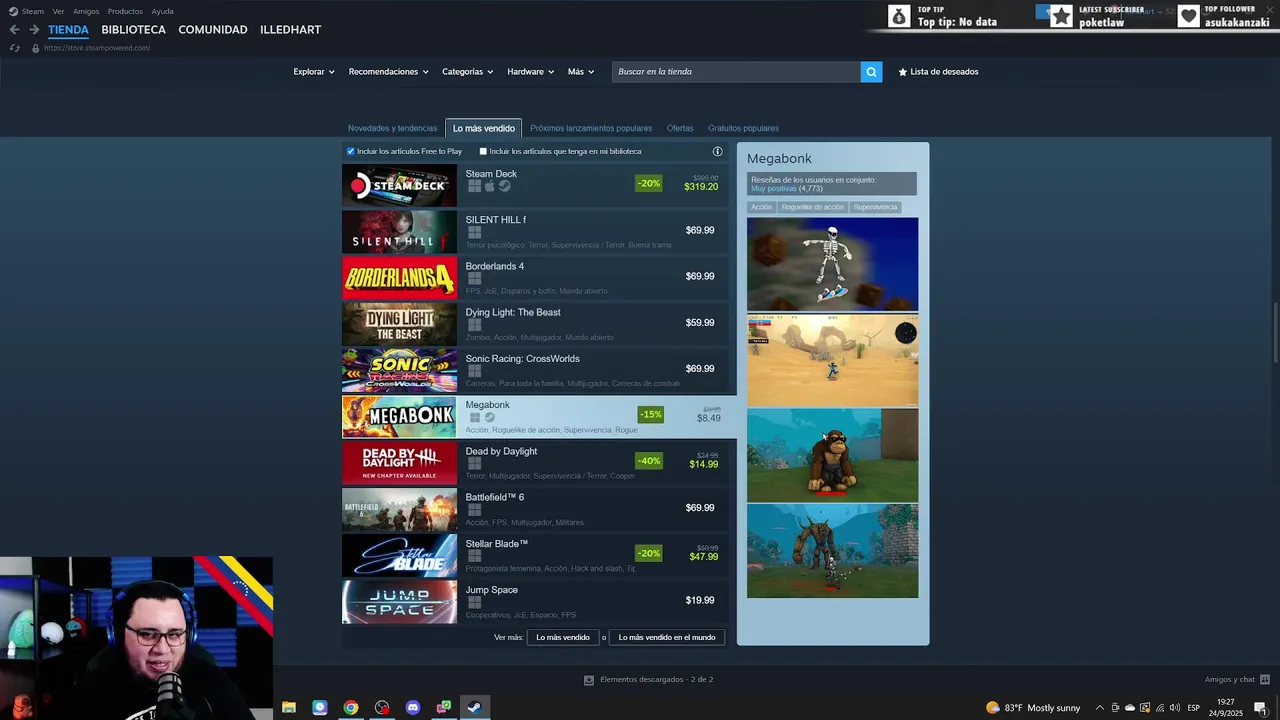Image resolution: width=1280 pixels, height=720 pixels.
Task: Expand the Explorar dropdown
Action: point(314,72)
